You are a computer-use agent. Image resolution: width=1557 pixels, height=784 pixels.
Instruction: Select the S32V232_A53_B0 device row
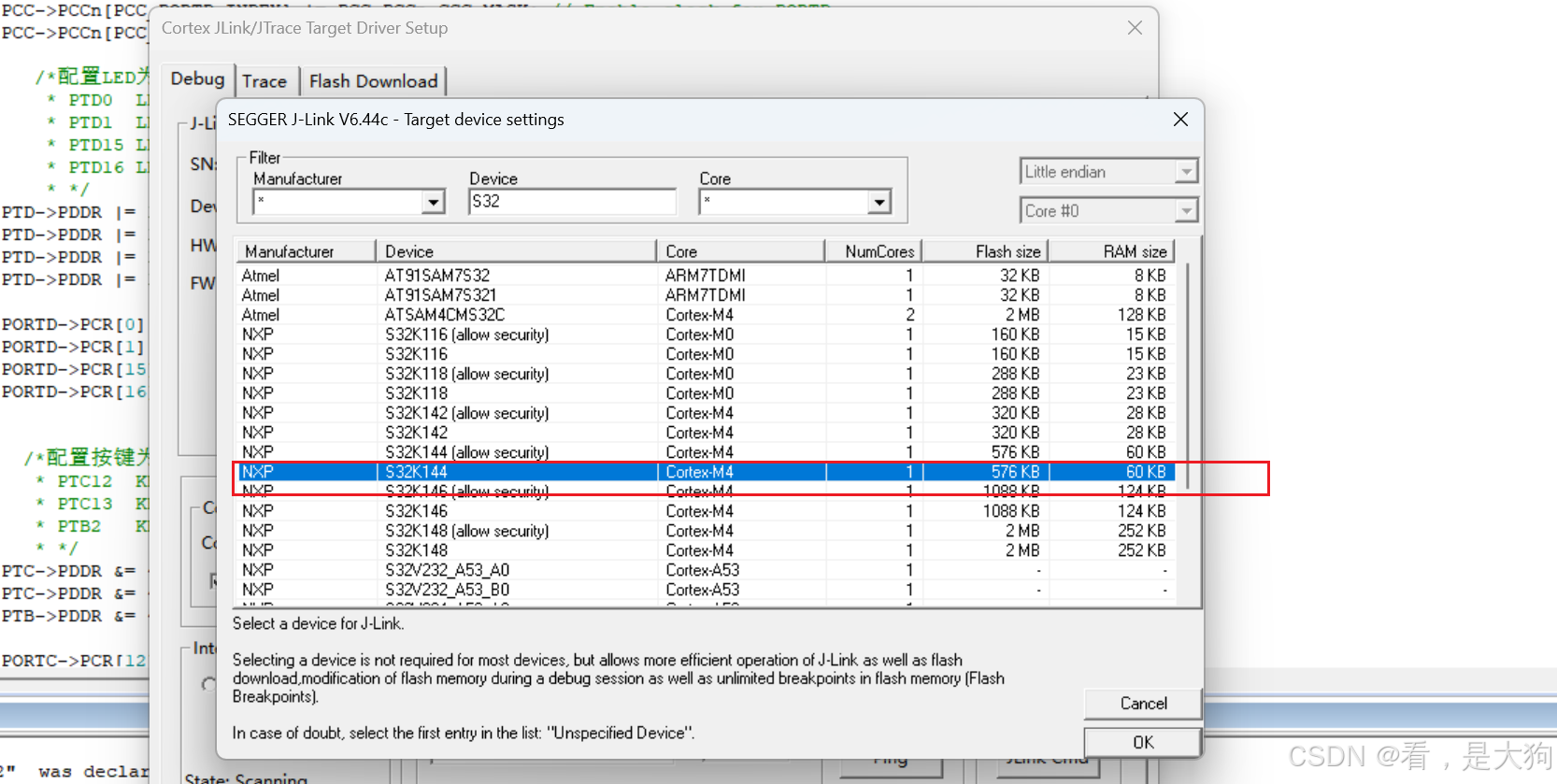(x=705, y=590)
